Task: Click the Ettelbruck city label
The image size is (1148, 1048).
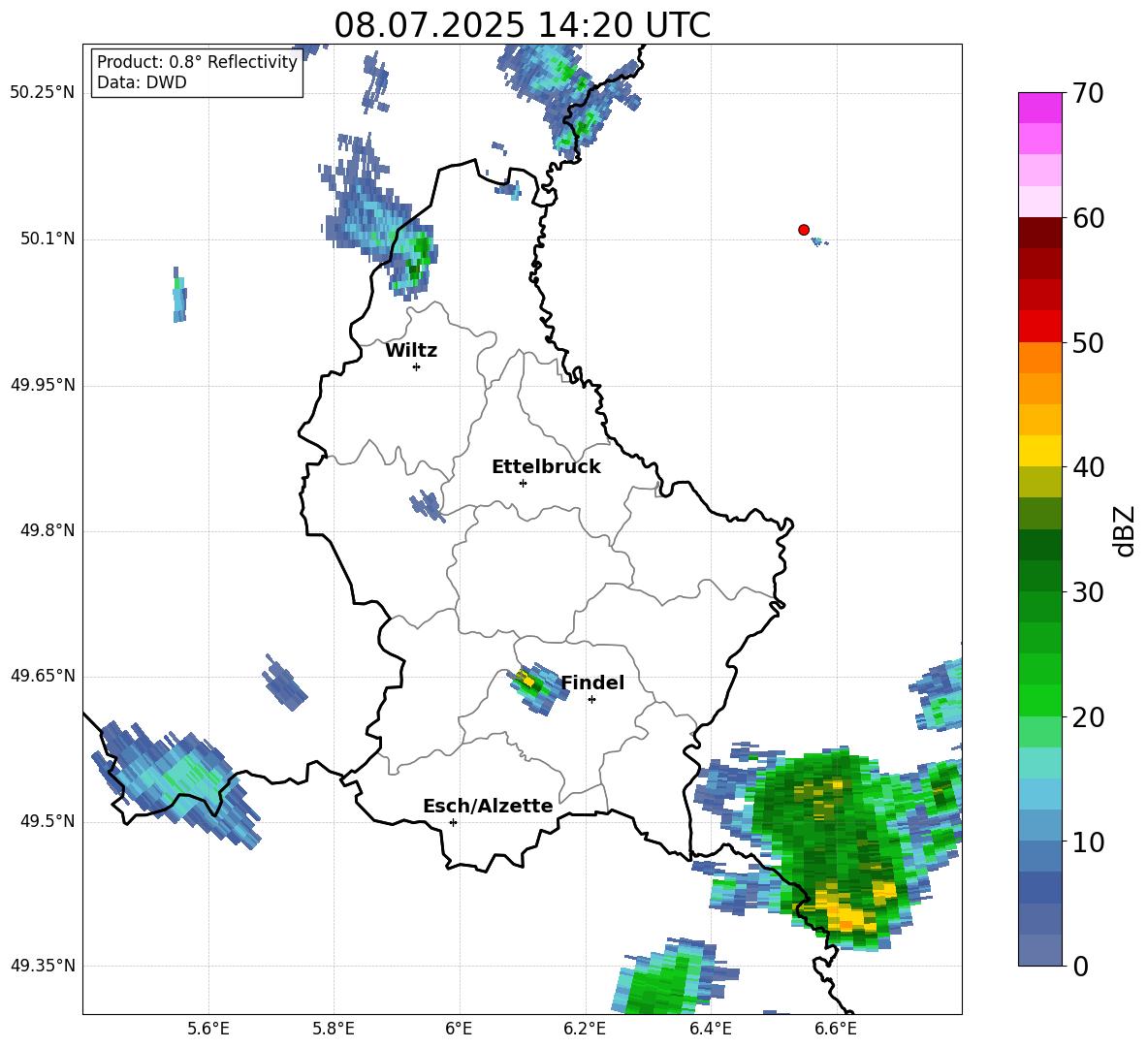Action: pyautogui.click(x=546, y=467)
